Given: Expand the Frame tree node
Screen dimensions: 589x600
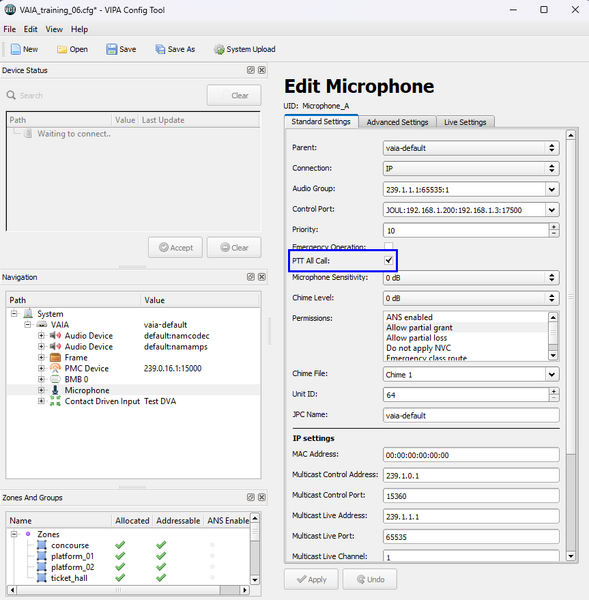Looking at the screenshot, I should 41,357.
